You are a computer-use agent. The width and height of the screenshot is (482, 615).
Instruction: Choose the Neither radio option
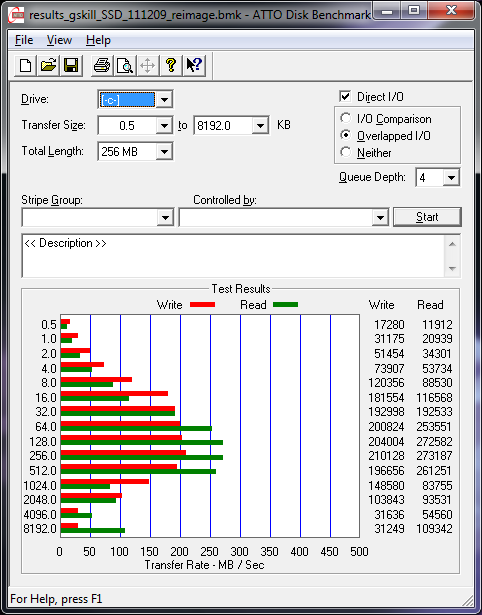coord(346,152)
